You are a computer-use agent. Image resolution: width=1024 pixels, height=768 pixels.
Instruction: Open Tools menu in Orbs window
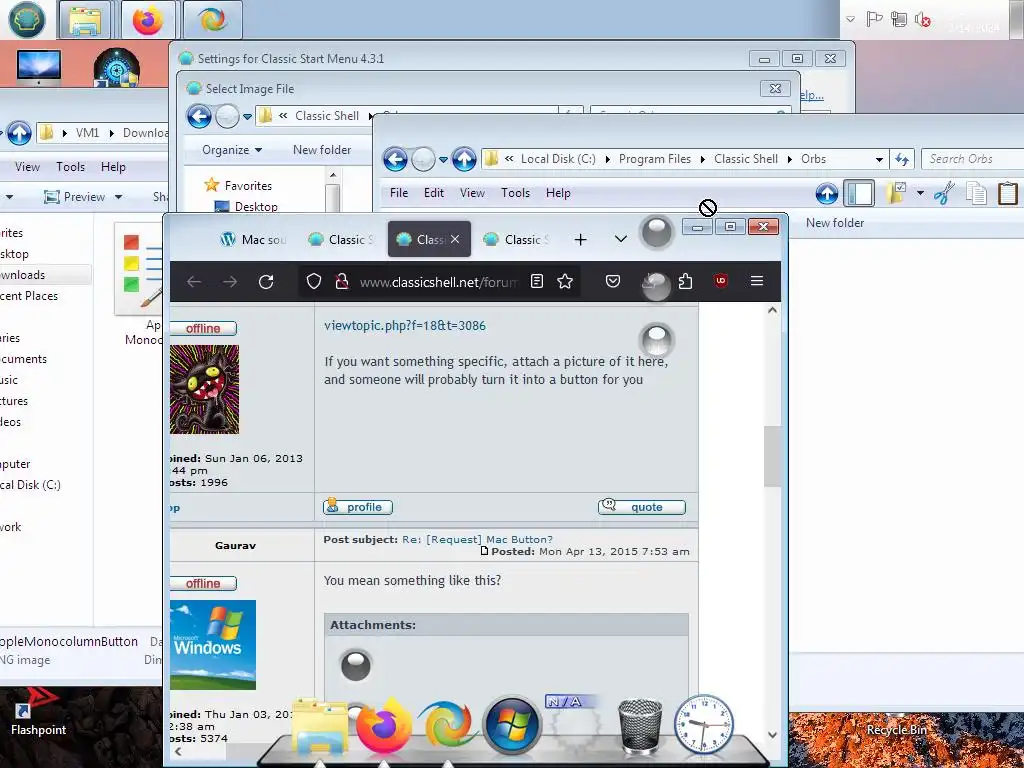[515, 193]
